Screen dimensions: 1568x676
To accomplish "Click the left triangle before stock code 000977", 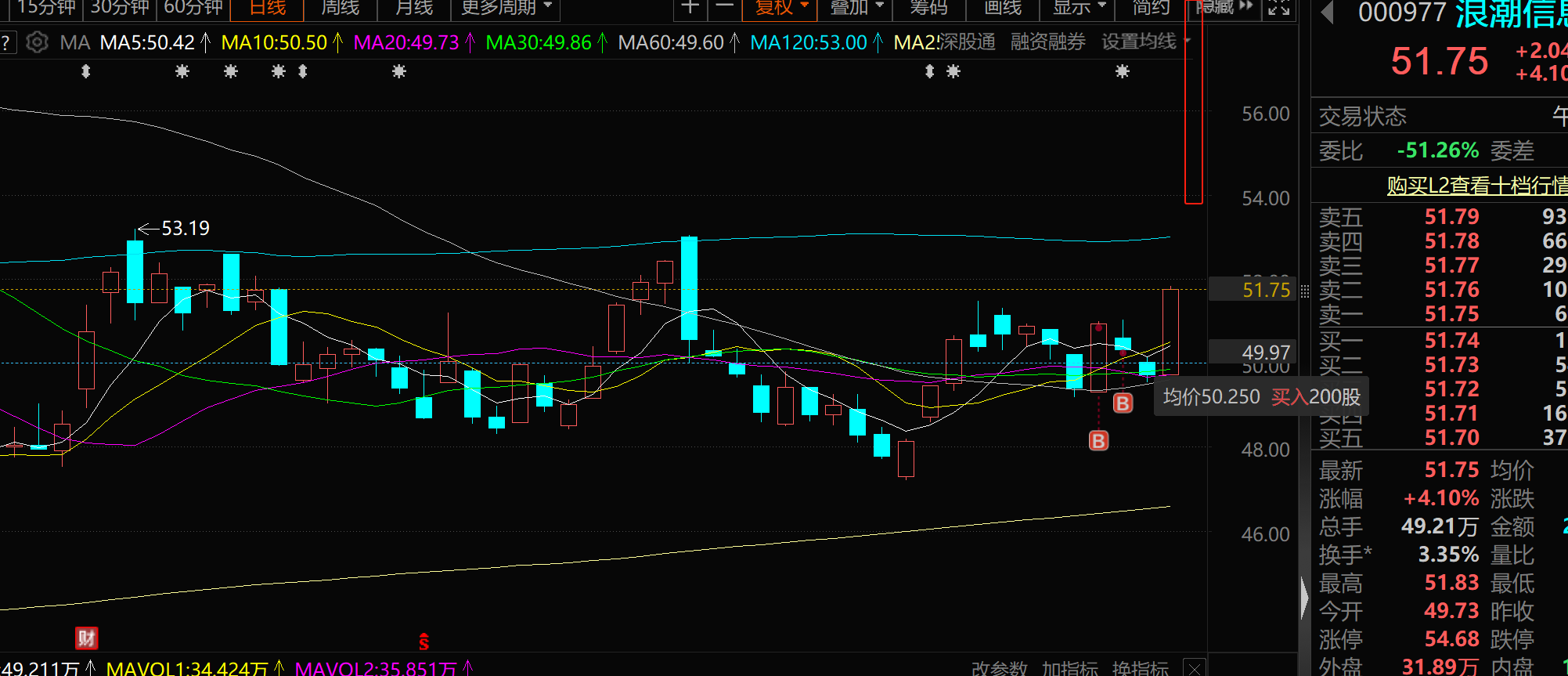I will (x=1327, y=12).
